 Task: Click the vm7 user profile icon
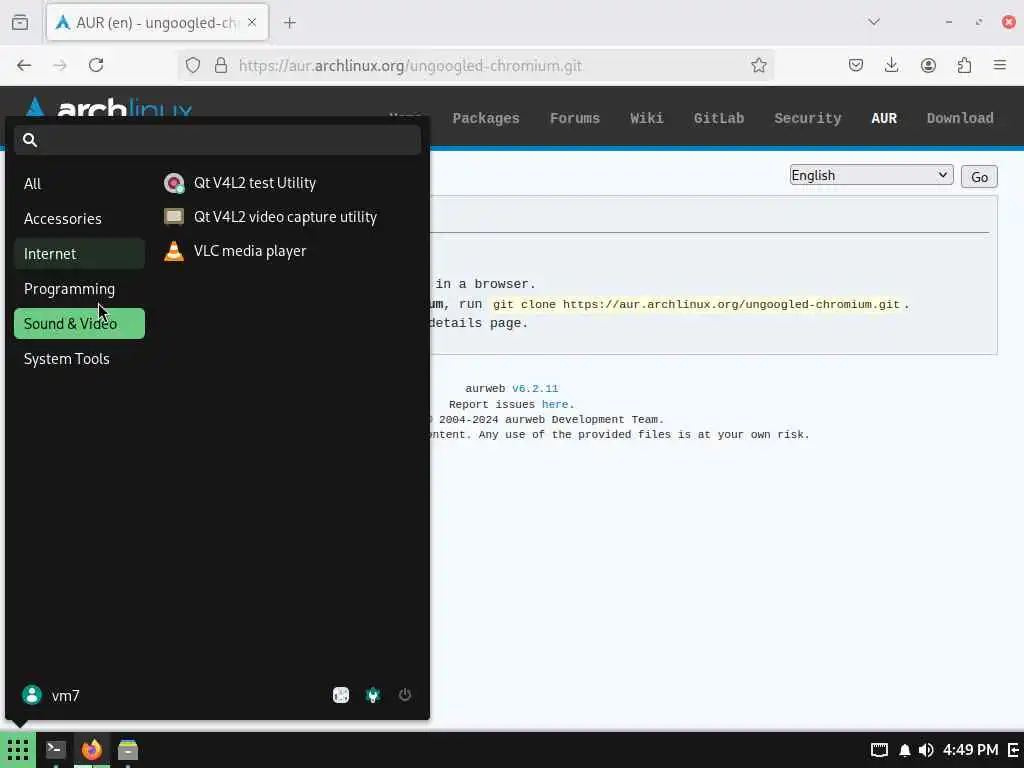click(x=31, y=695)
